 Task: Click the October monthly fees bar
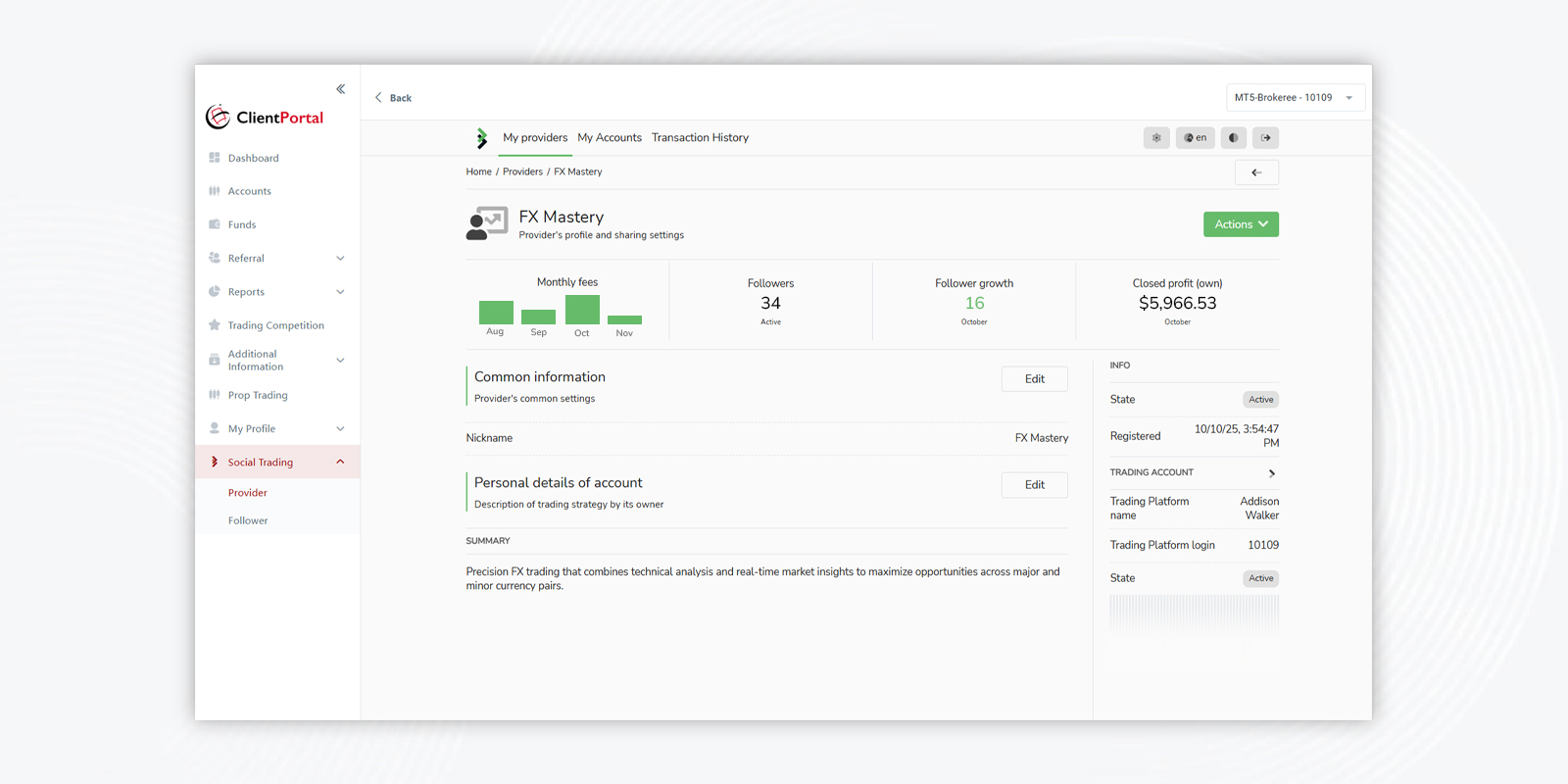582,311
